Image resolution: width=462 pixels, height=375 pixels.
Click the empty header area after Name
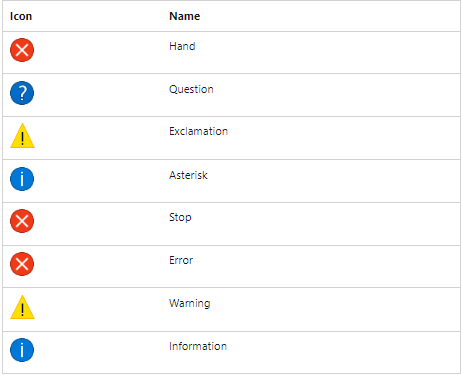click(330, 16)
